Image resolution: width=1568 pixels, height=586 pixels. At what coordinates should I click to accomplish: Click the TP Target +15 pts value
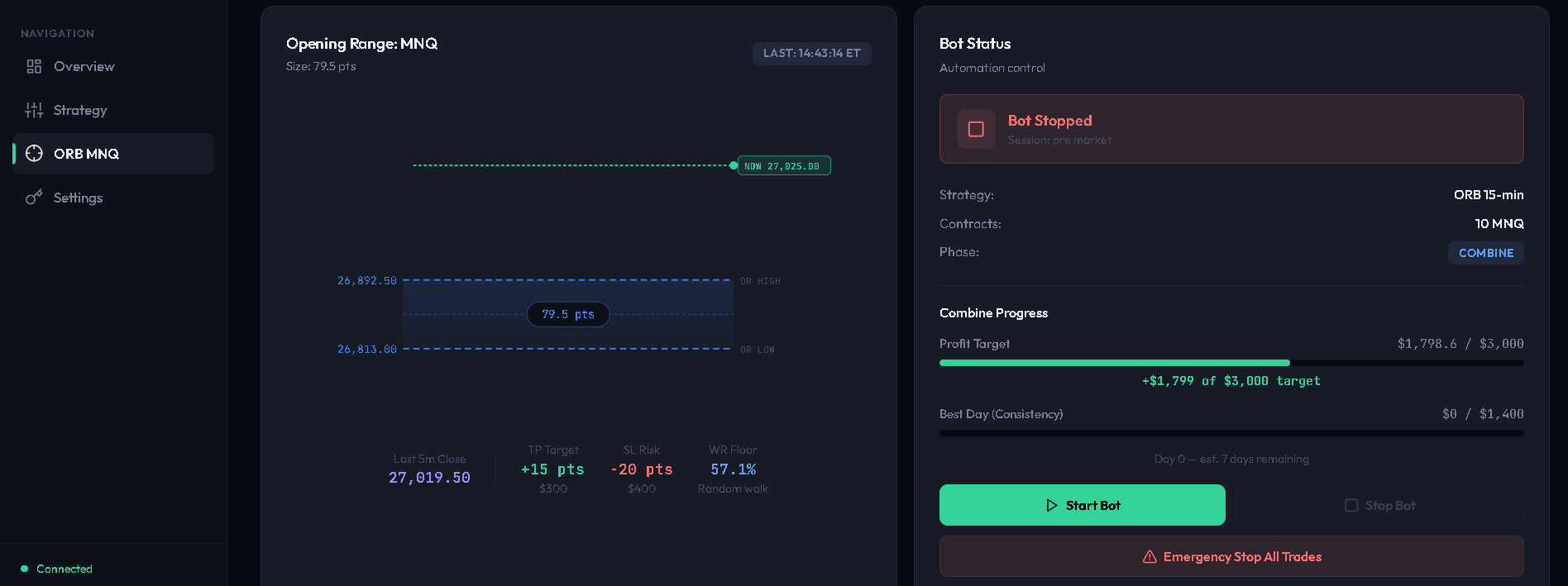click(x=552, y=469)
